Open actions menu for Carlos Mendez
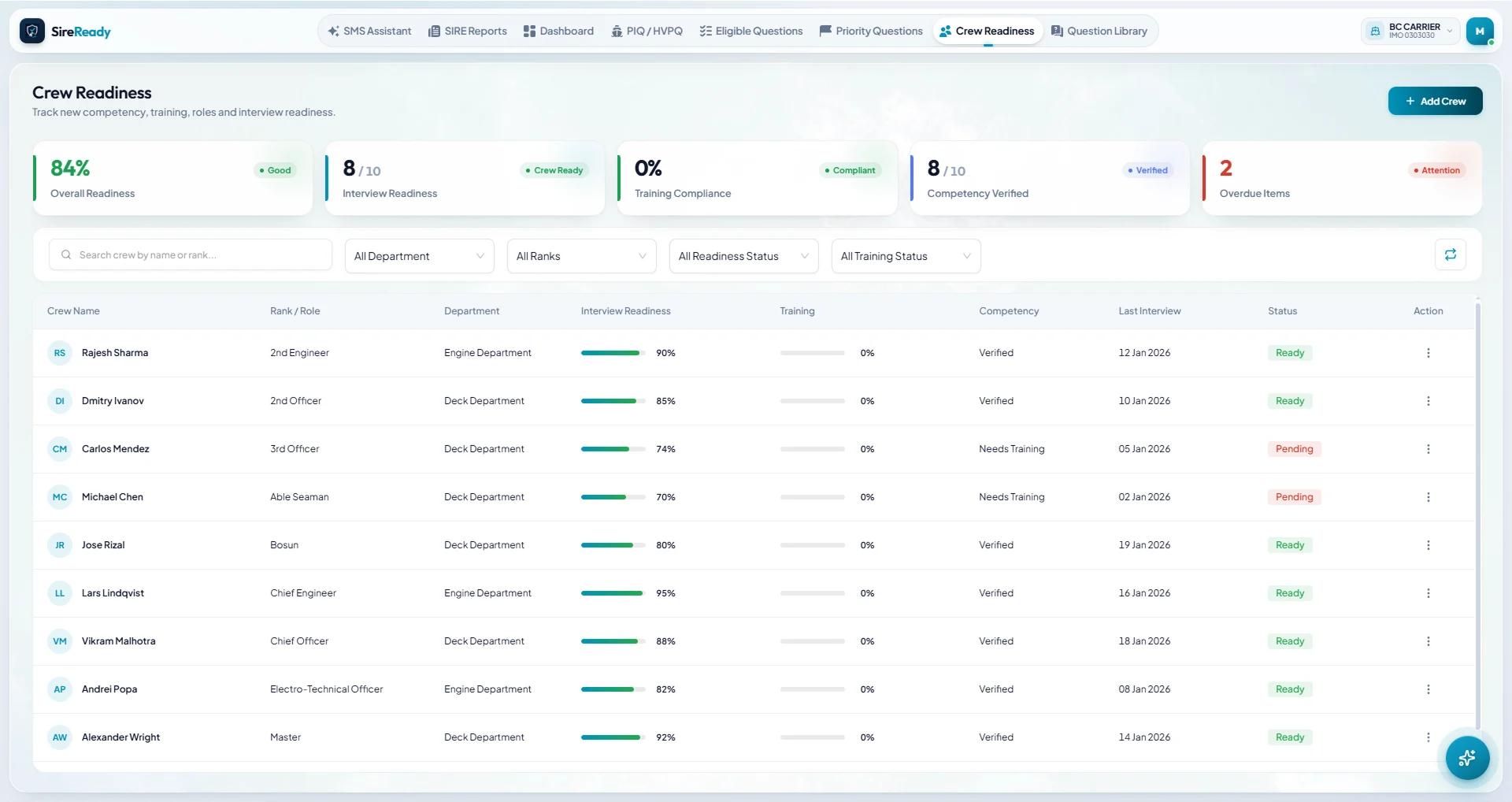Image resolution: width=1512 pixels, height=802 pixels. coord(1428,449)
